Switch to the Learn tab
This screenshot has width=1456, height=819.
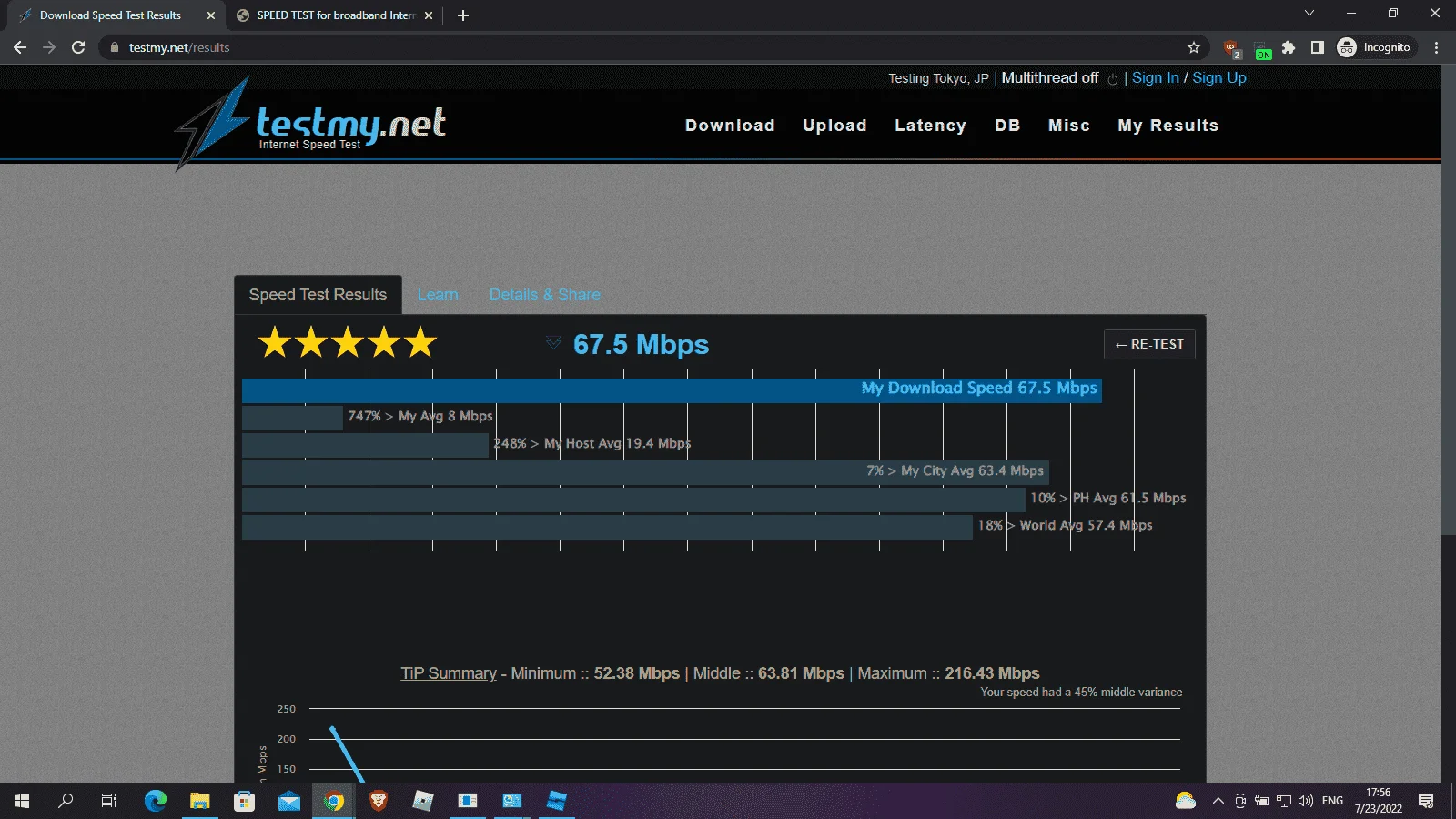click(438, 295)
